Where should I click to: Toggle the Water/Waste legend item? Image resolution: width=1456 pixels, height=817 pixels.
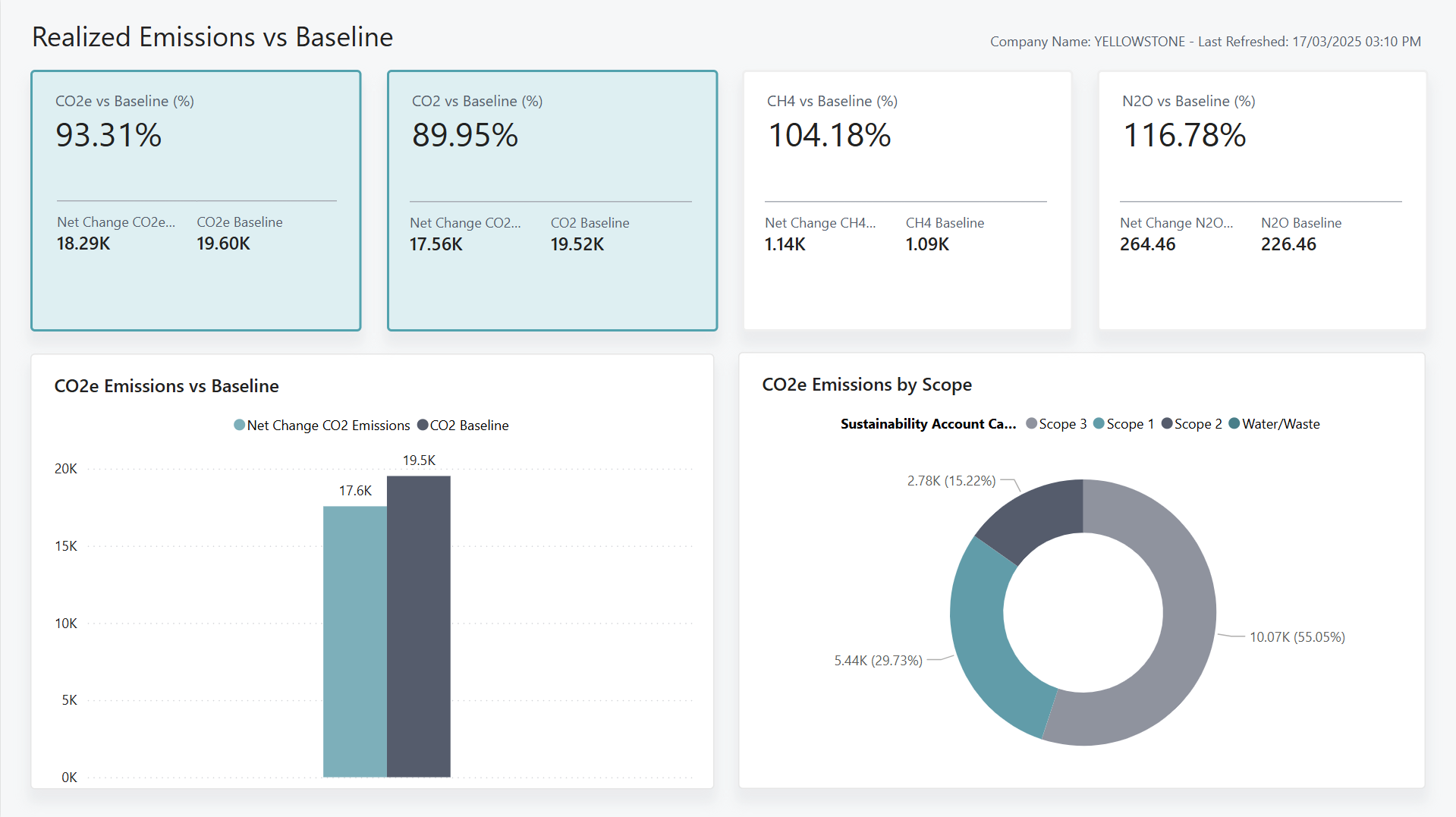(x=1280, y=424)
